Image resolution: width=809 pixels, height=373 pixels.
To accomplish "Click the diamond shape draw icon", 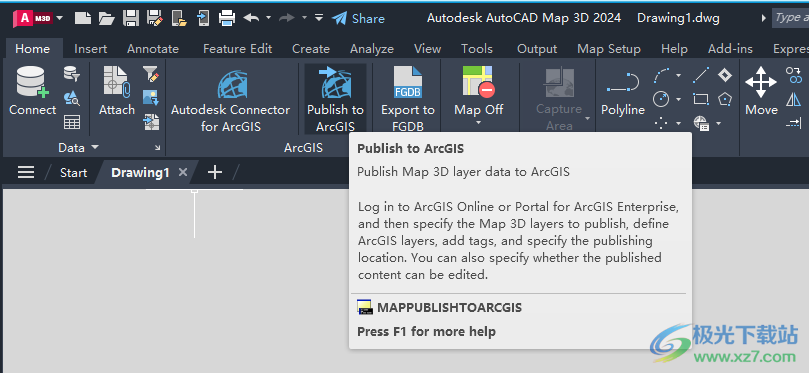I will [x=725, y=75].
